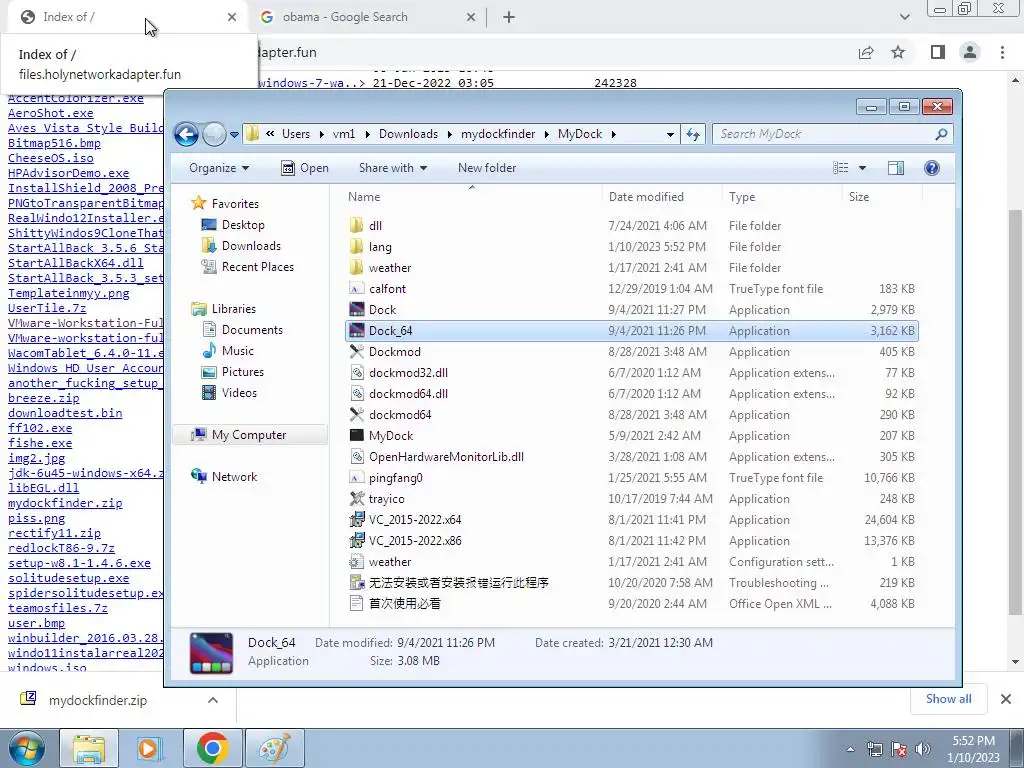Expand the address bar history dropdown

click(670, 135)
